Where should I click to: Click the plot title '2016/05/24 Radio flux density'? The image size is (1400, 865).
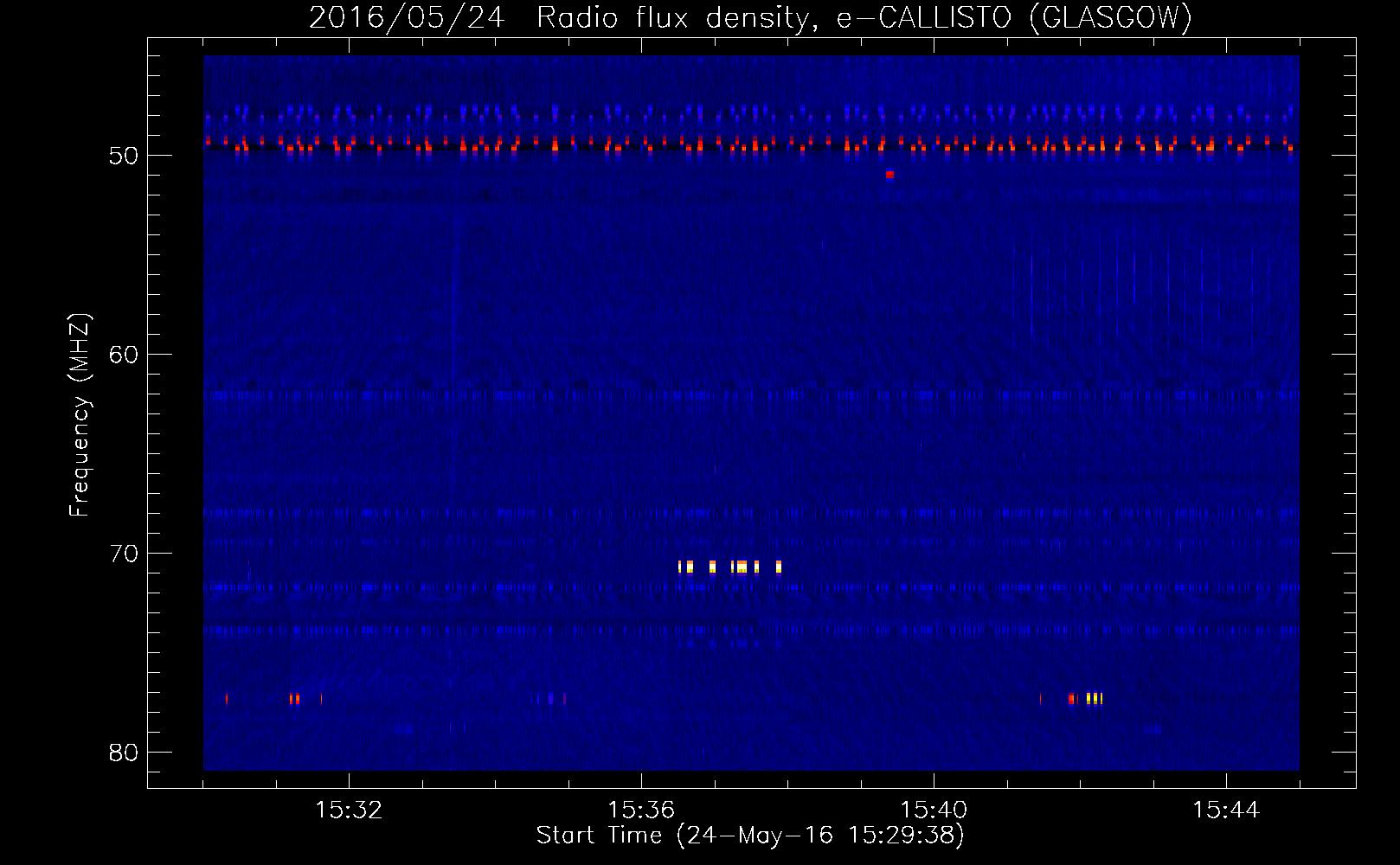(560, 17)
